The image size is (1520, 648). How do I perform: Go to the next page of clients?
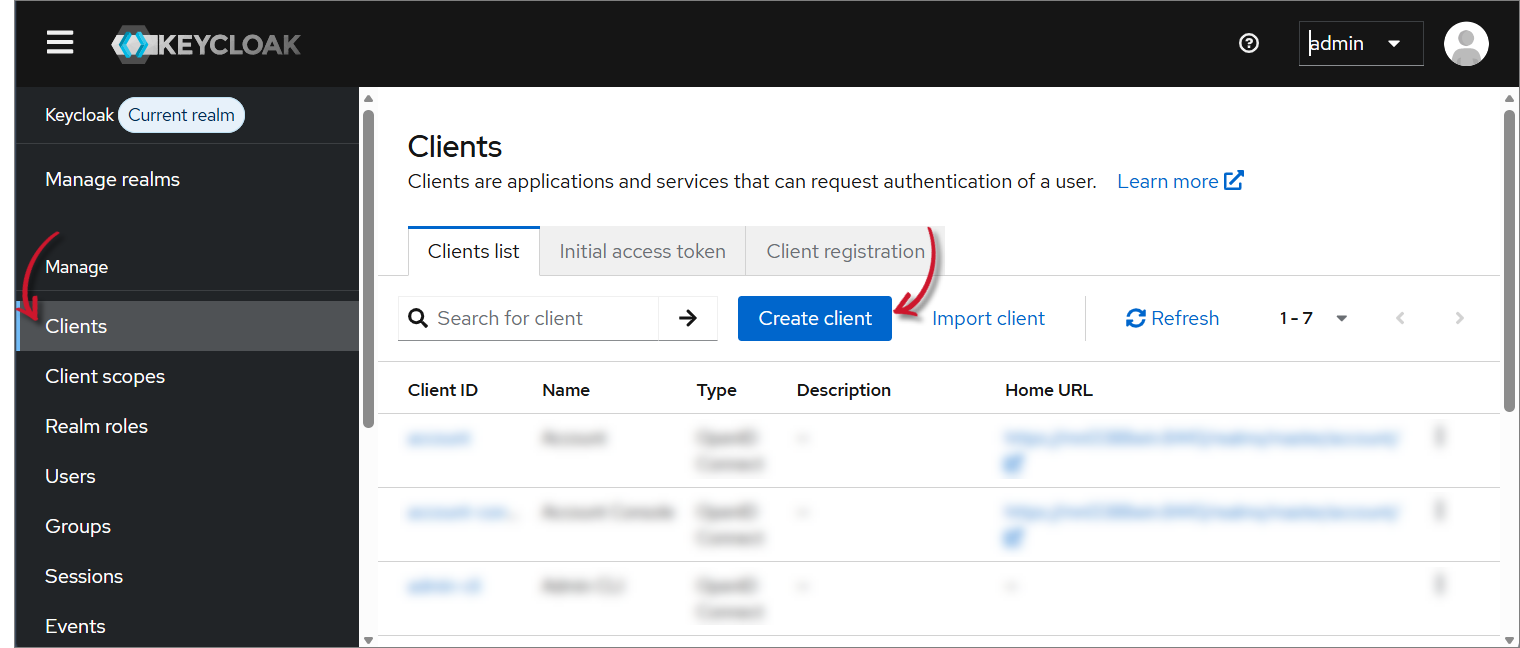[x=1459, y=318]
